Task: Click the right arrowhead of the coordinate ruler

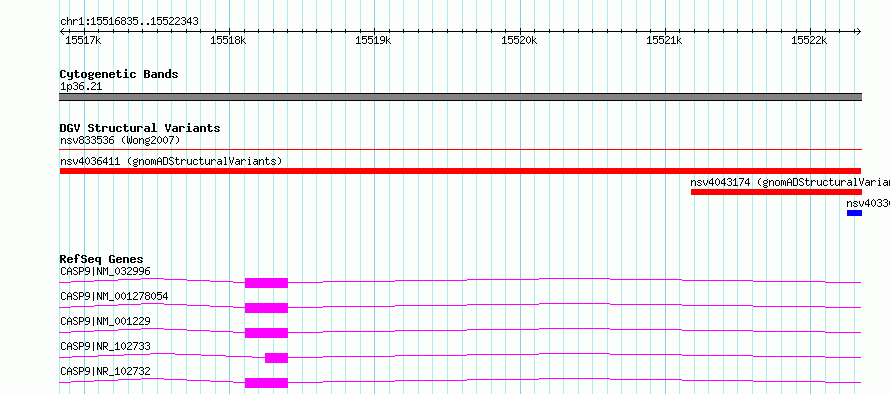Action: pyautogui.click(x=858, y=31)
